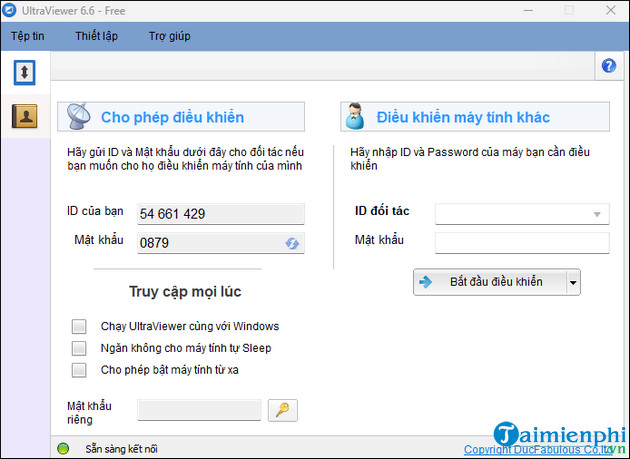
Task: Click the blue help question mark icon
Action: (x=608, y=66)
